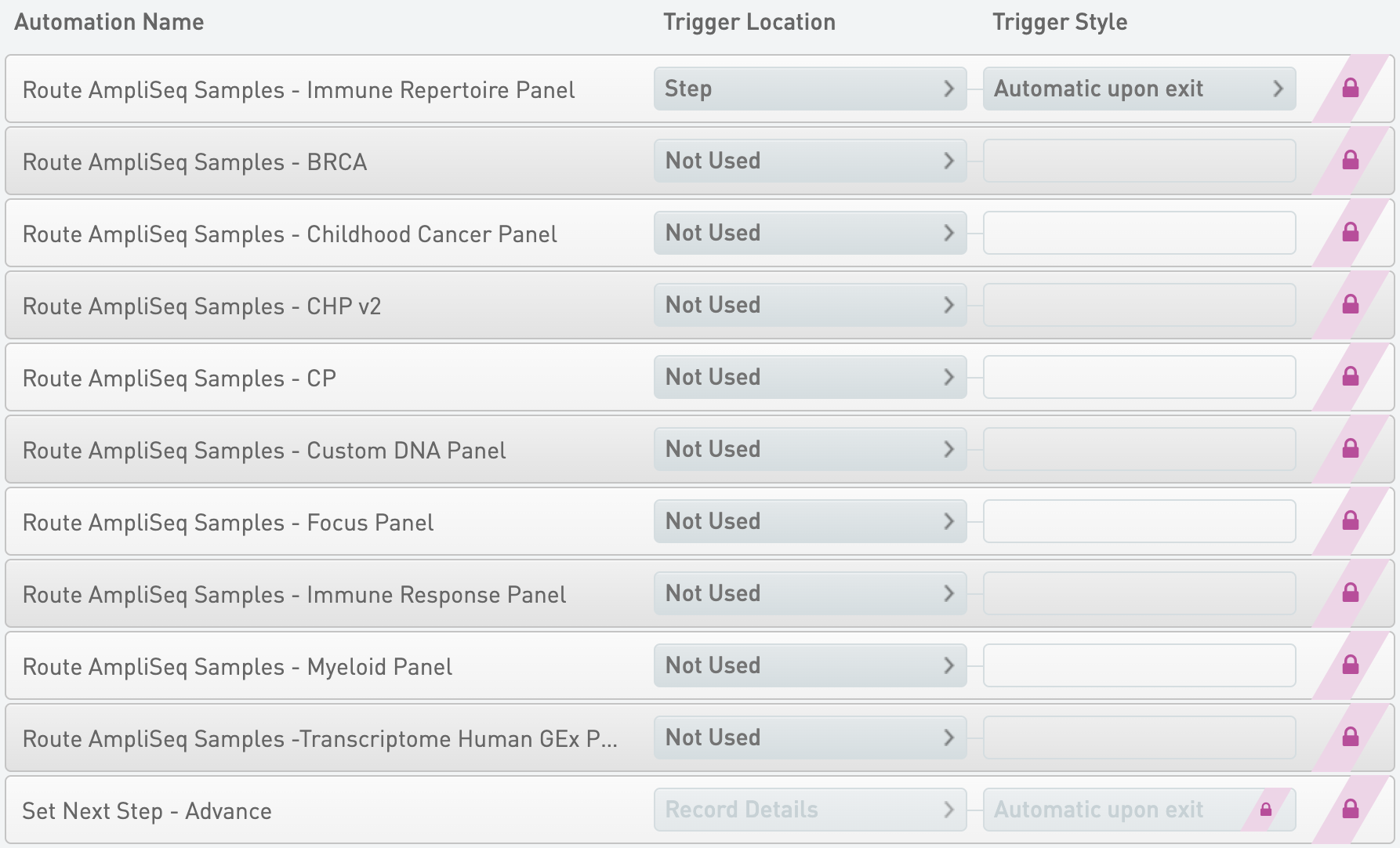Click the lock icon on the CHP v2 row
The height and width of the screenshot is (848, 1400).
tap(1350, 304)
